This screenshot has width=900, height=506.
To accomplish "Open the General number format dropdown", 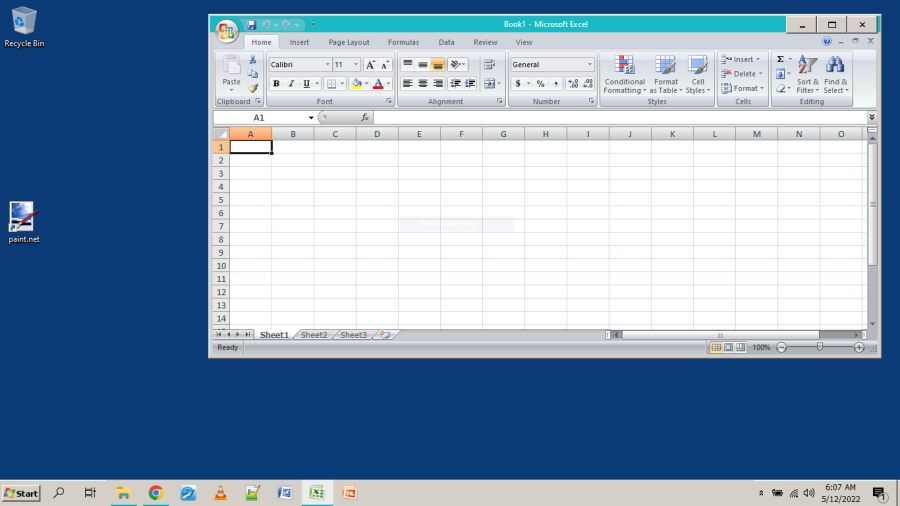I will (589, 65).
